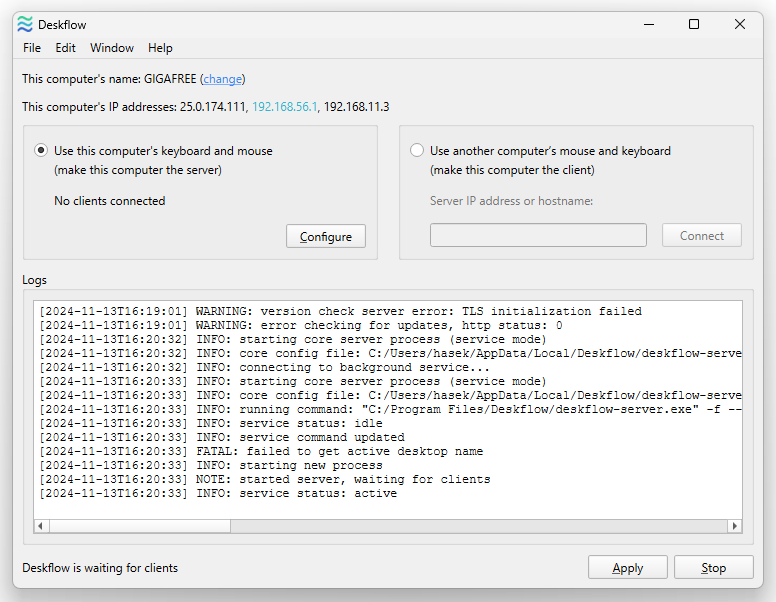Screen dimensions: 776x602
Task: Click 'Deskflow is waiting for clients' status text
Action: point(100,568)
